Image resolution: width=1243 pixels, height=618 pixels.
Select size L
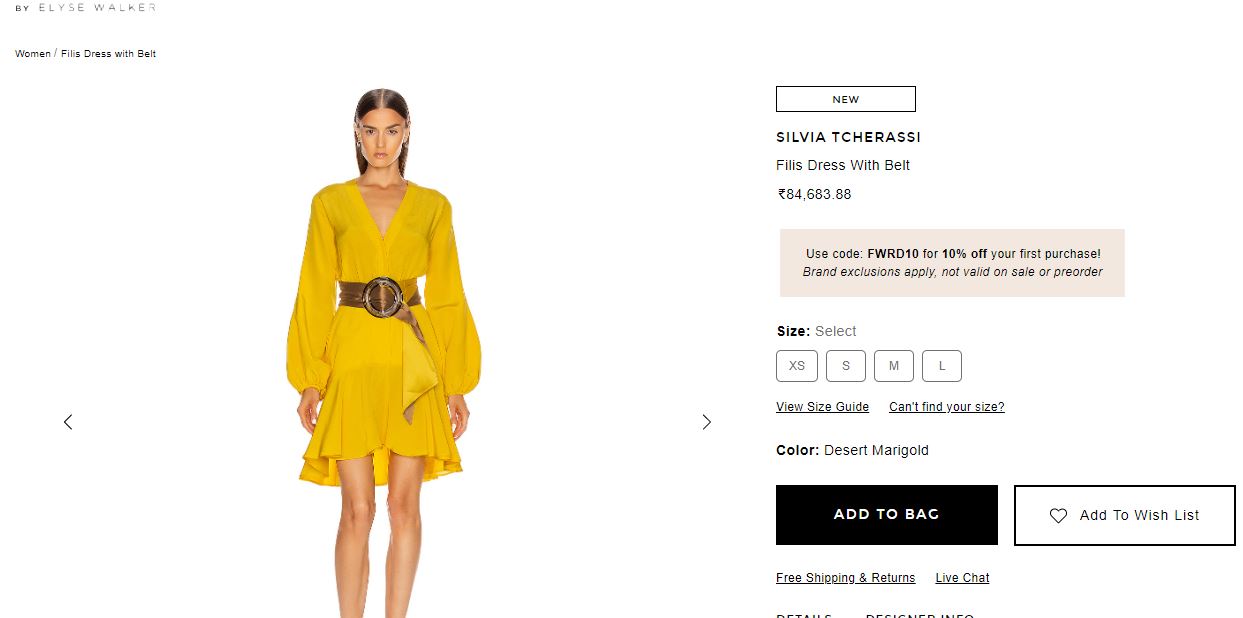click(x=942, y=366)
